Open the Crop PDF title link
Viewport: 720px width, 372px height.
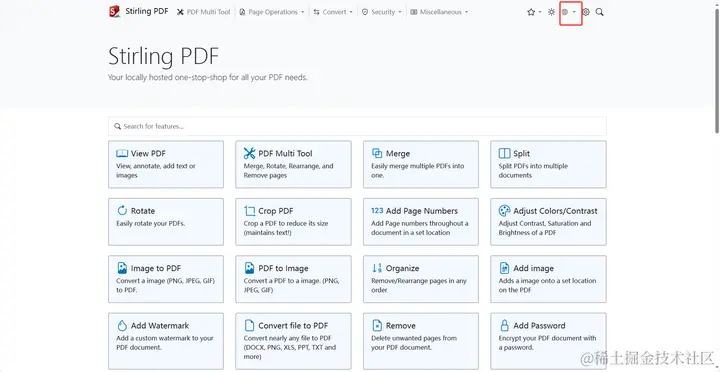276,211
